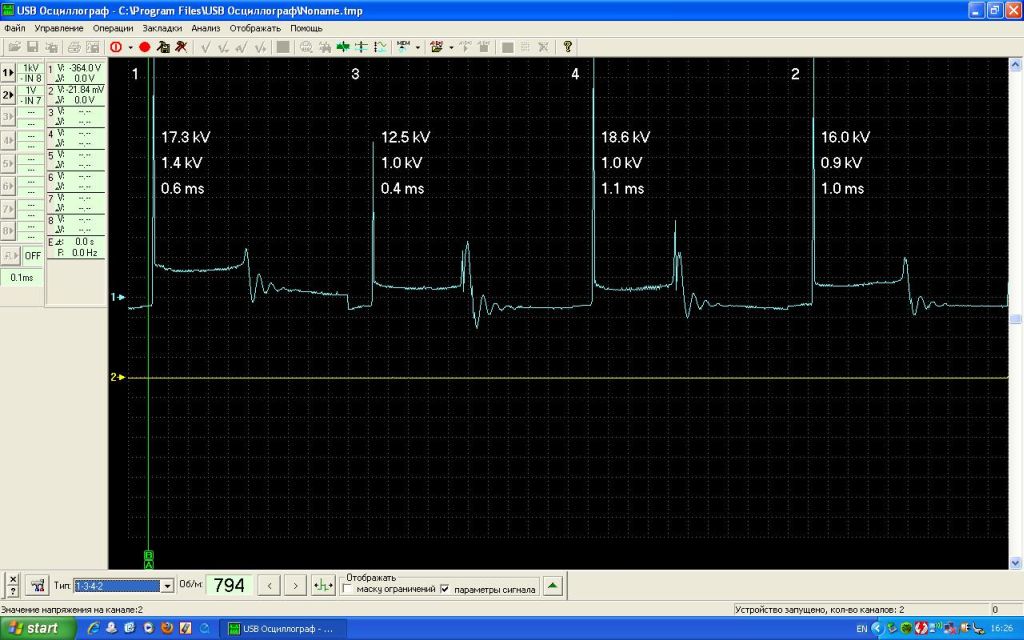Click the 0.1ms time base field

22,277
